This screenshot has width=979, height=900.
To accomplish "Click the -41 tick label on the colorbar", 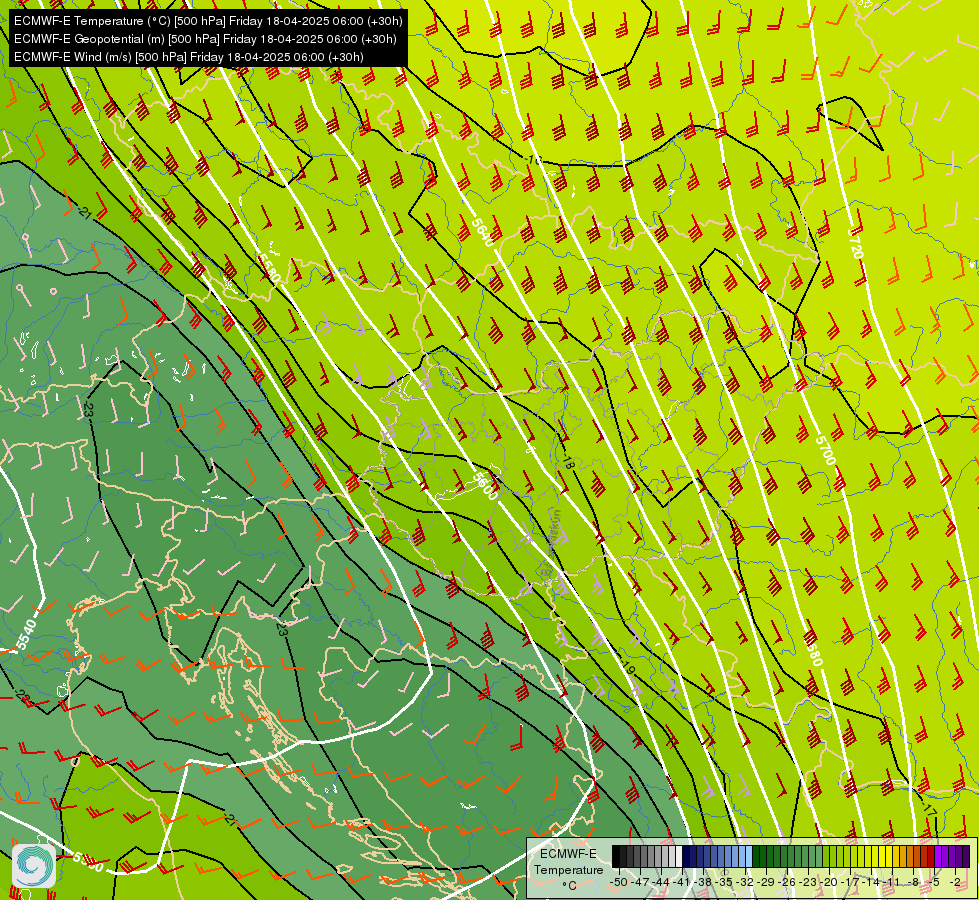I will 681,882.
